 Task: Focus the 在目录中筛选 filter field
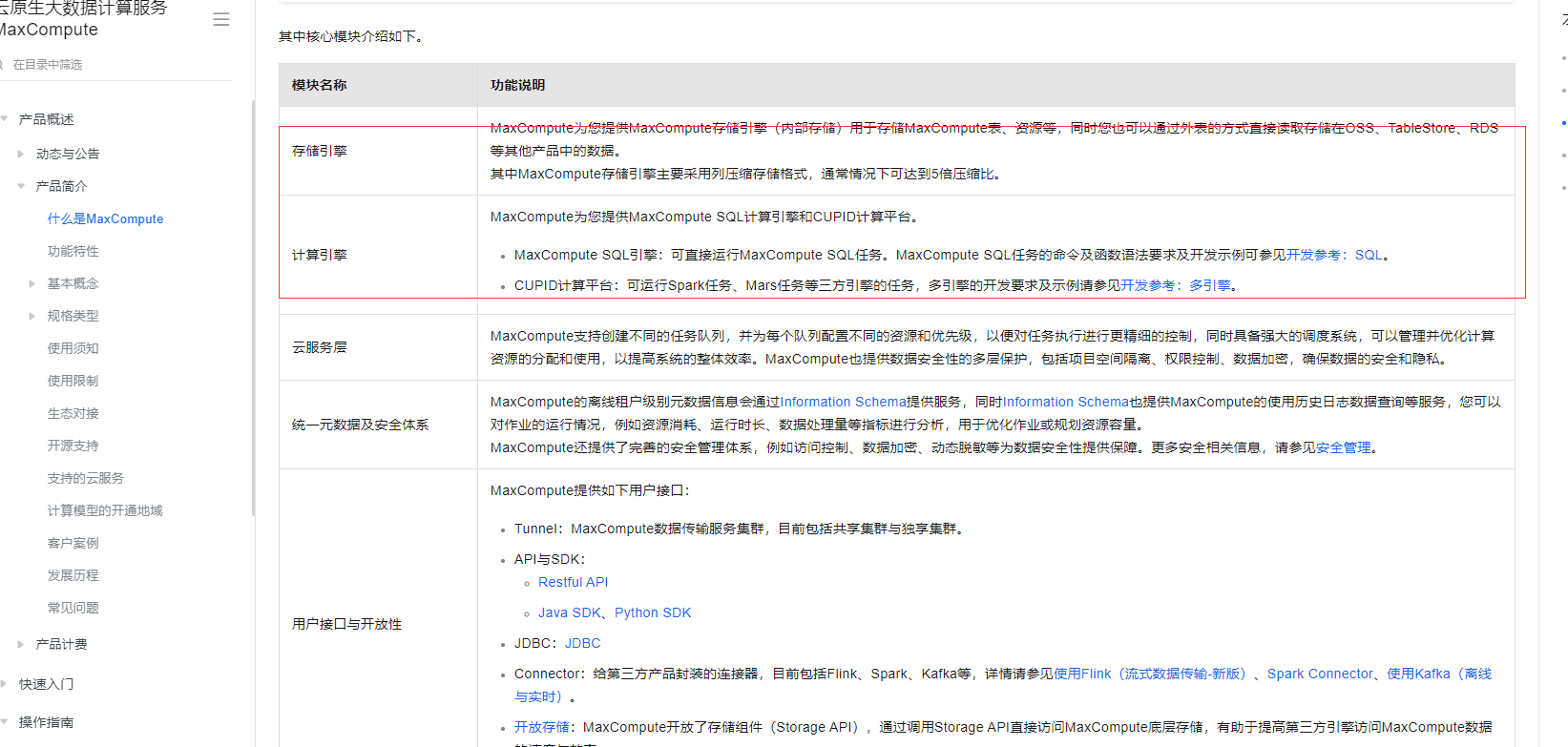[x=116, y=65]
